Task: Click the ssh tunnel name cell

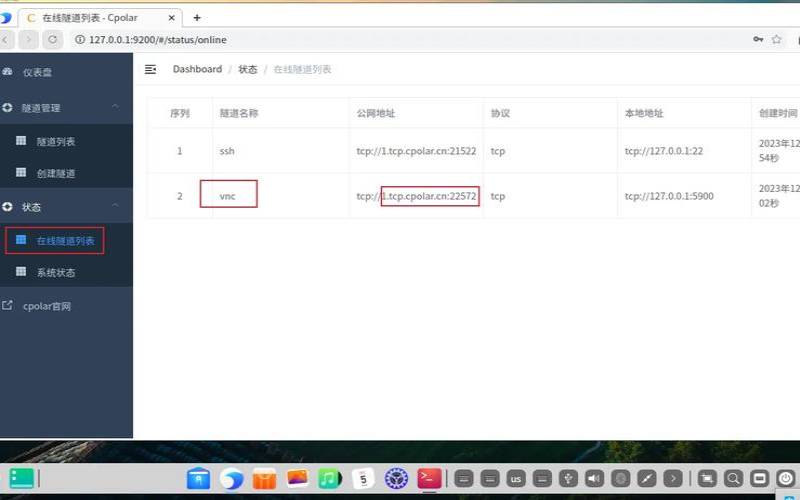Action: [x=227, y=151]
